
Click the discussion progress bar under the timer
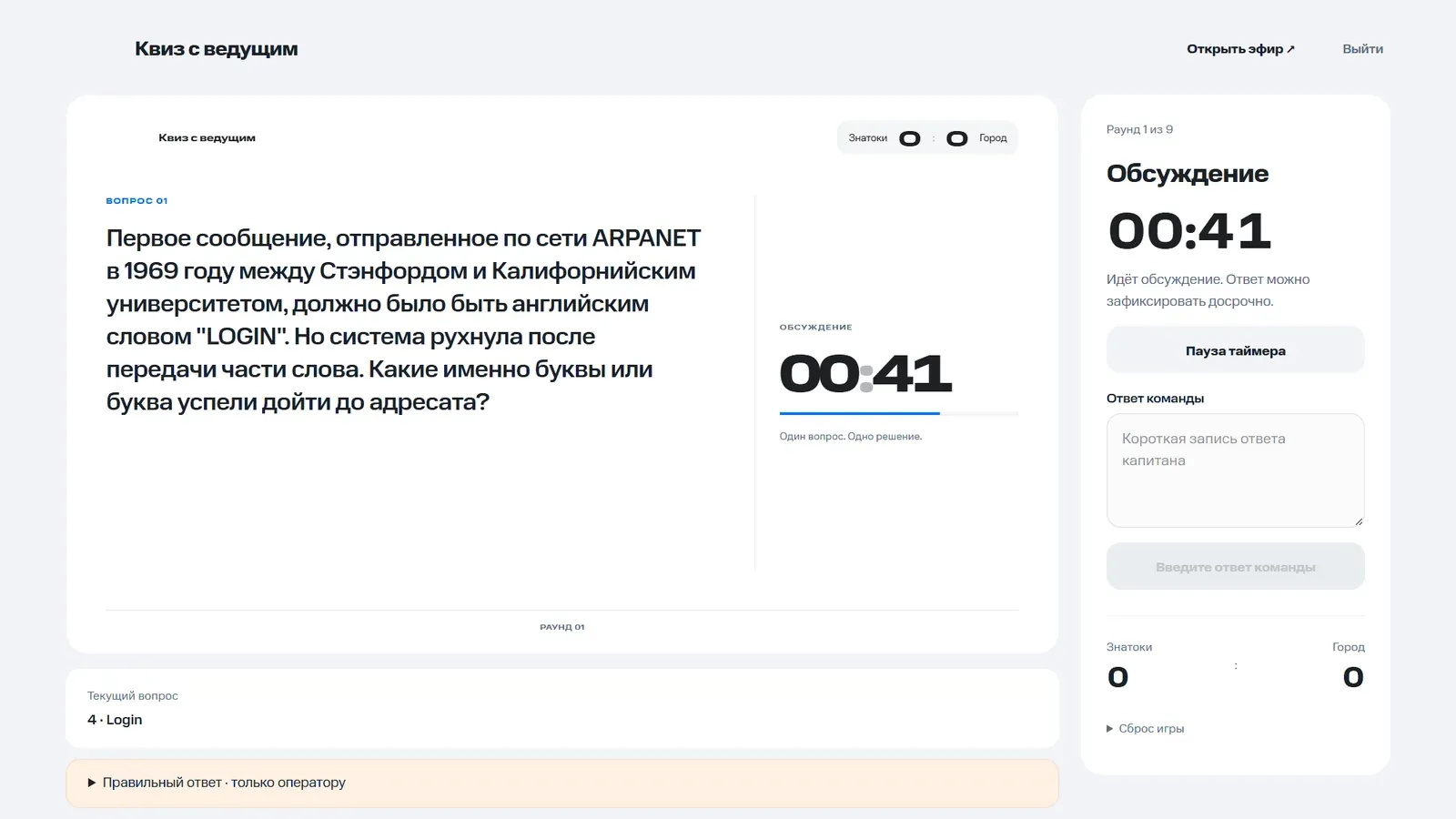click(x=898, y=414)
